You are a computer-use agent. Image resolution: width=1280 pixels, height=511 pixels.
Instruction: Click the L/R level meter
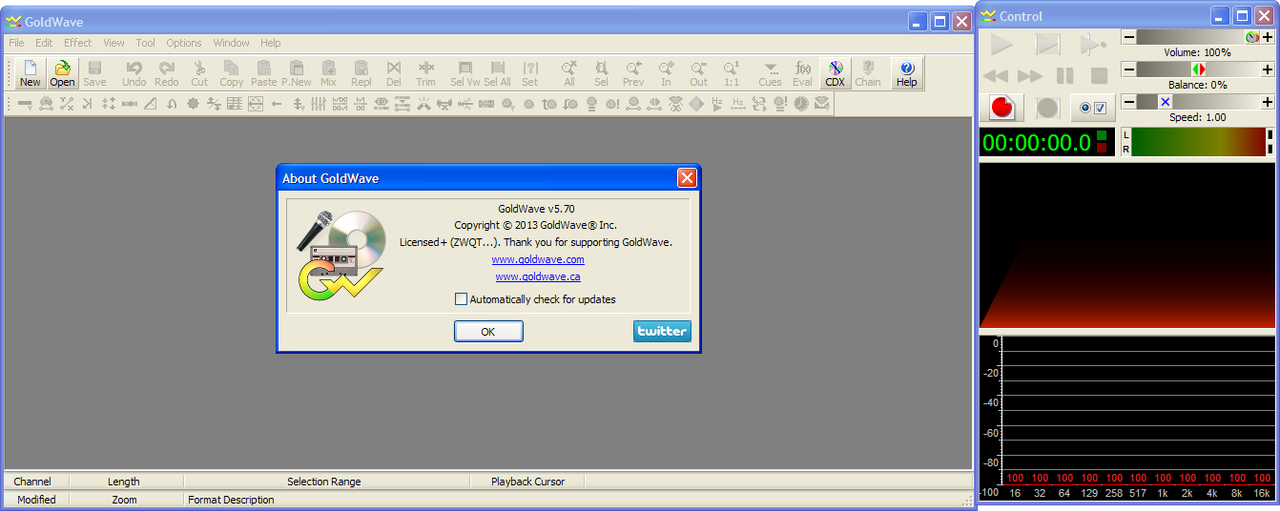pyautogui.click(x=1198, y=142)
